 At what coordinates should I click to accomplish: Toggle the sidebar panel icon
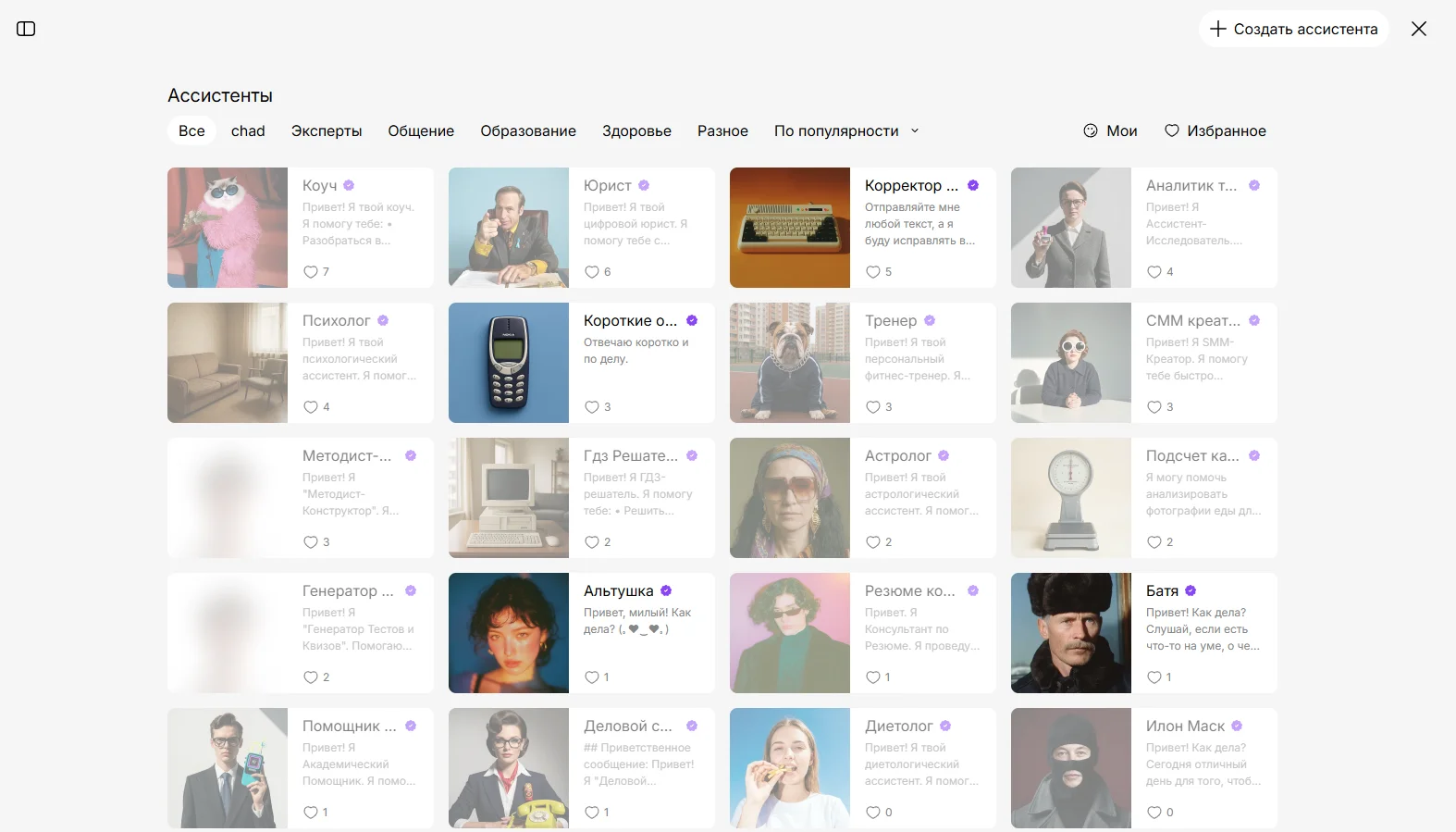tap(26, 29)
